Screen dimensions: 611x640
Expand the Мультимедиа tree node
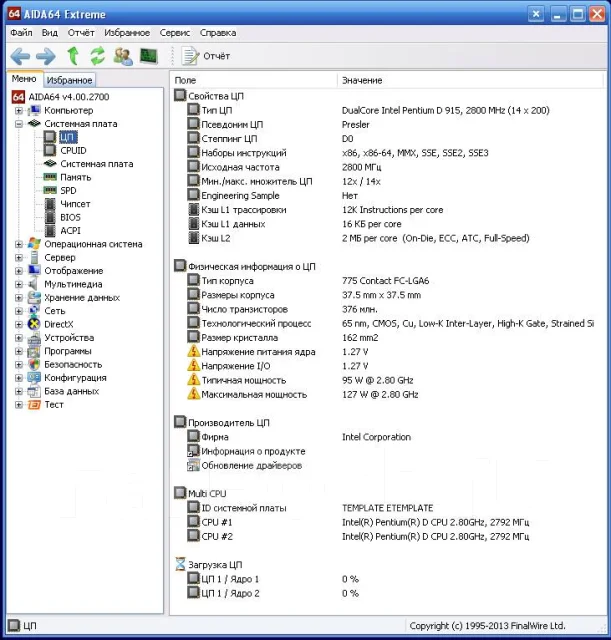point(19,284)
